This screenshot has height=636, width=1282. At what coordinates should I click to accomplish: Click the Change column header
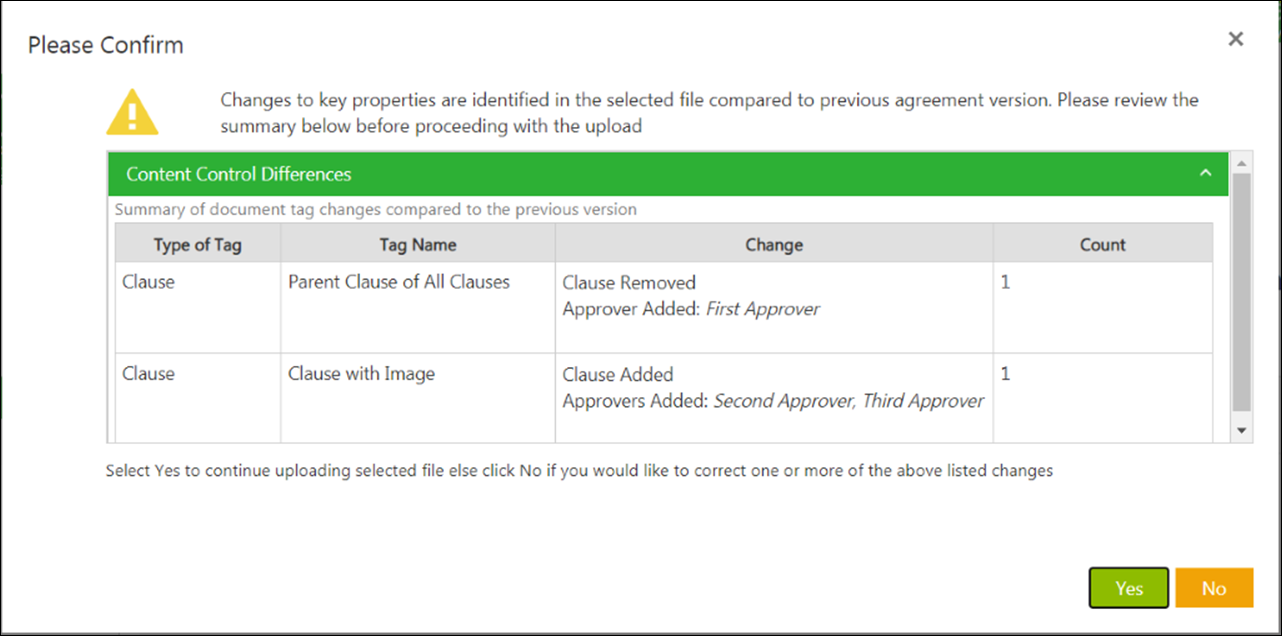pos(773,245)
